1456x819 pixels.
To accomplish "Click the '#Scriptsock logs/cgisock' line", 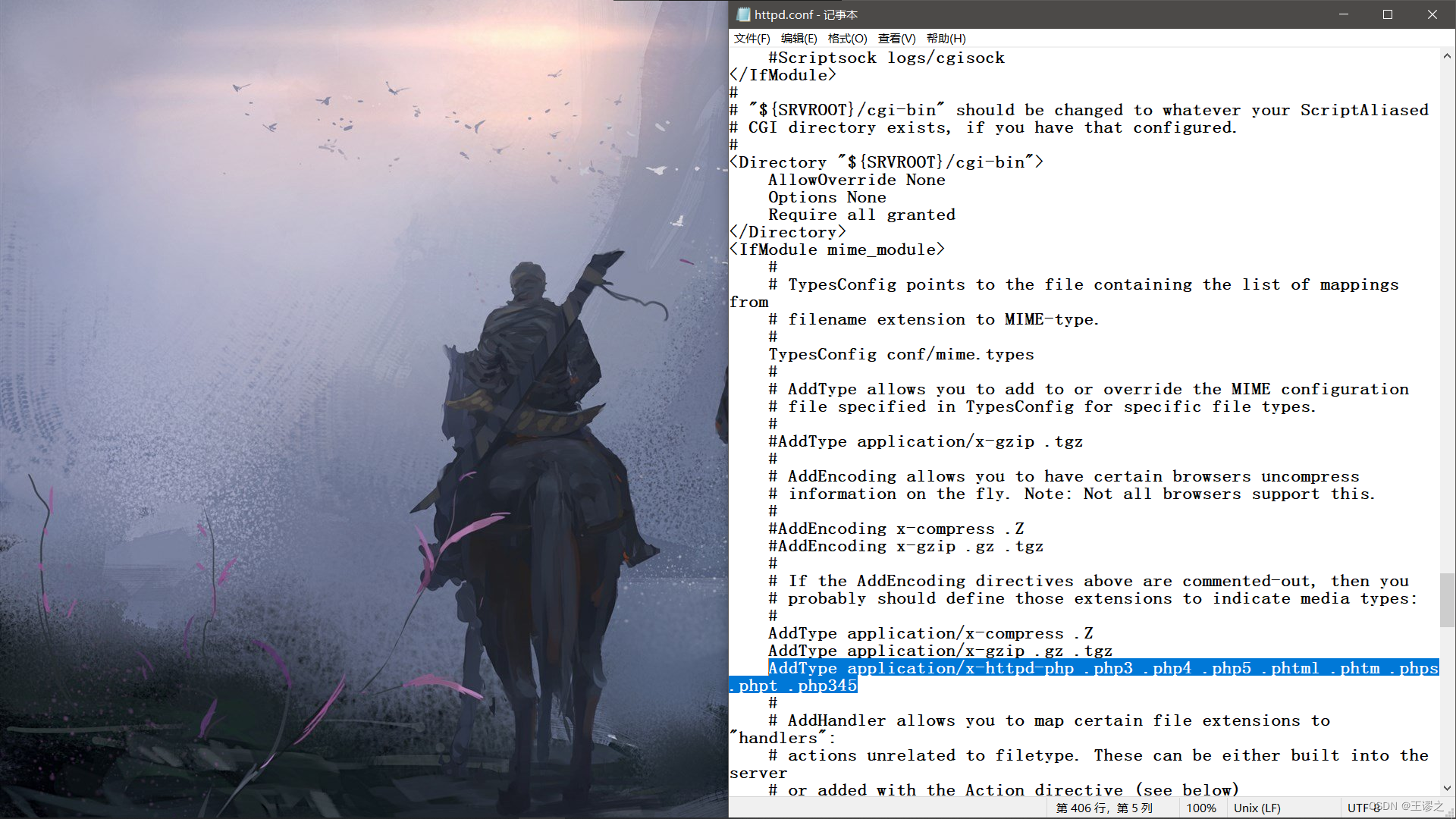I will tap(886, 58).
